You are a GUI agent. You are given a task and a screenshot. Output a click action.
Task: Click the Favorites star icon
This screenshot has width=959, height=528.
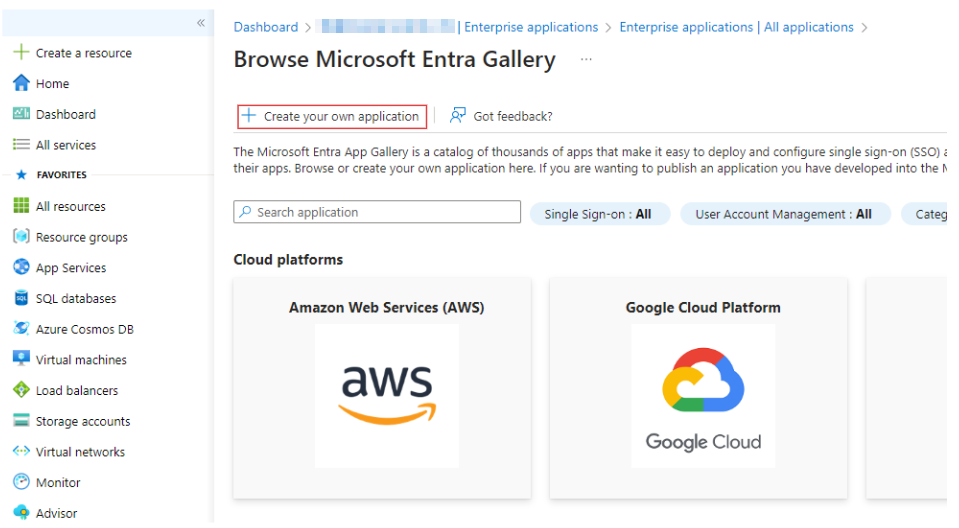21,175
